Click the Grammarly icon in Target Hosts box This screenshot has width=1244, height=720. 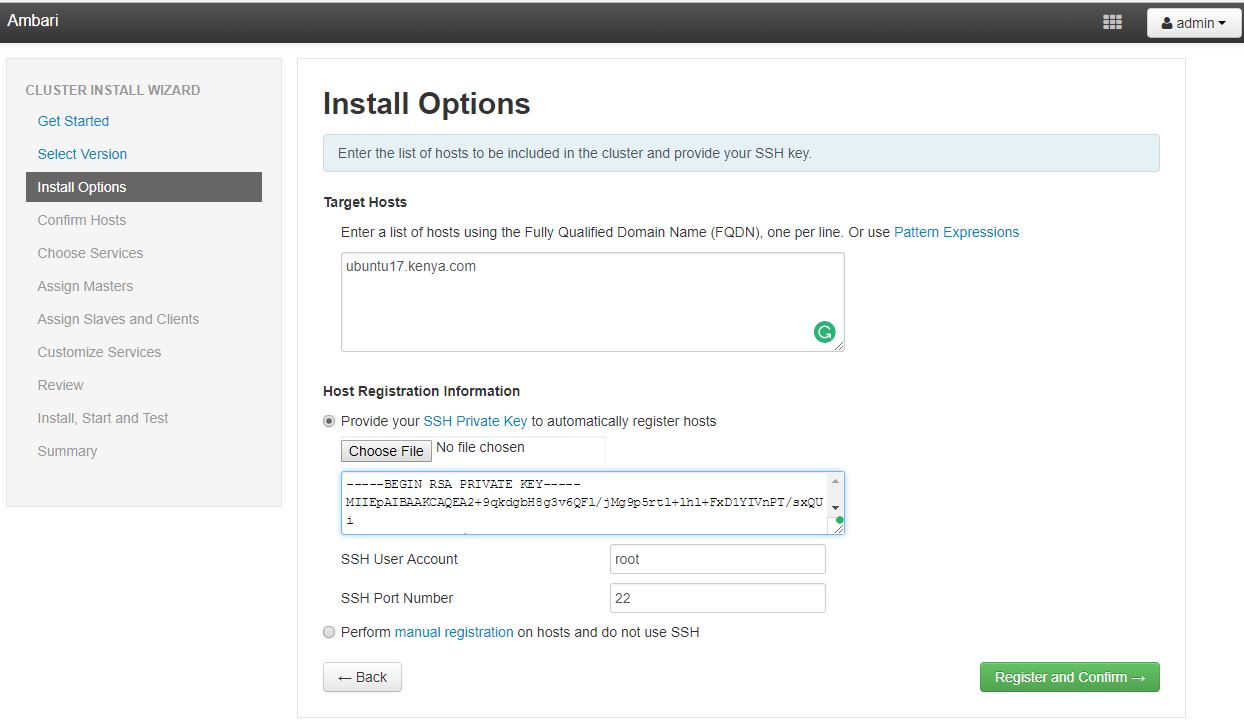pyautogui.click(x=824, y=331)
